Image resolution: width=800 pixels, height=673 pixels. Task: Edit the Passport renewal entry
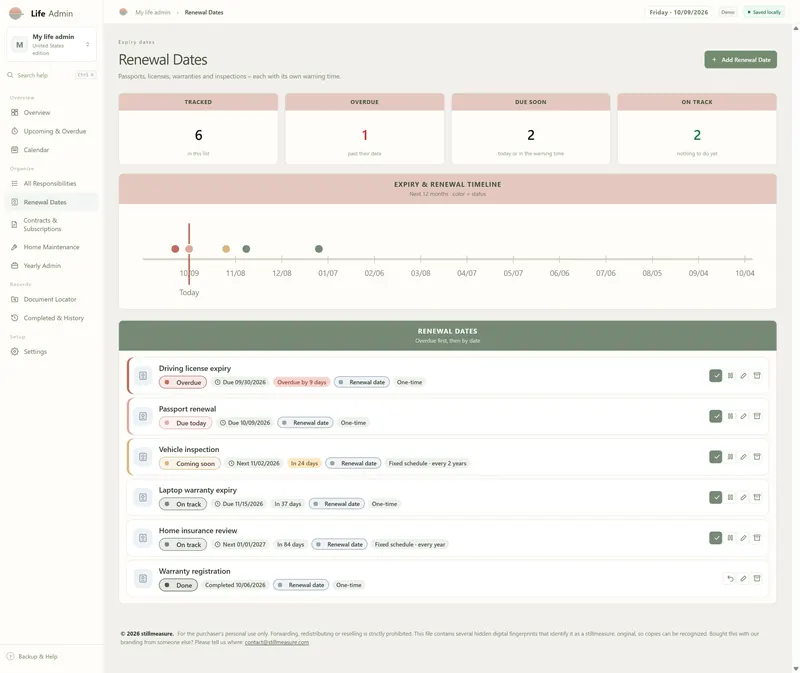coord(743,416)
